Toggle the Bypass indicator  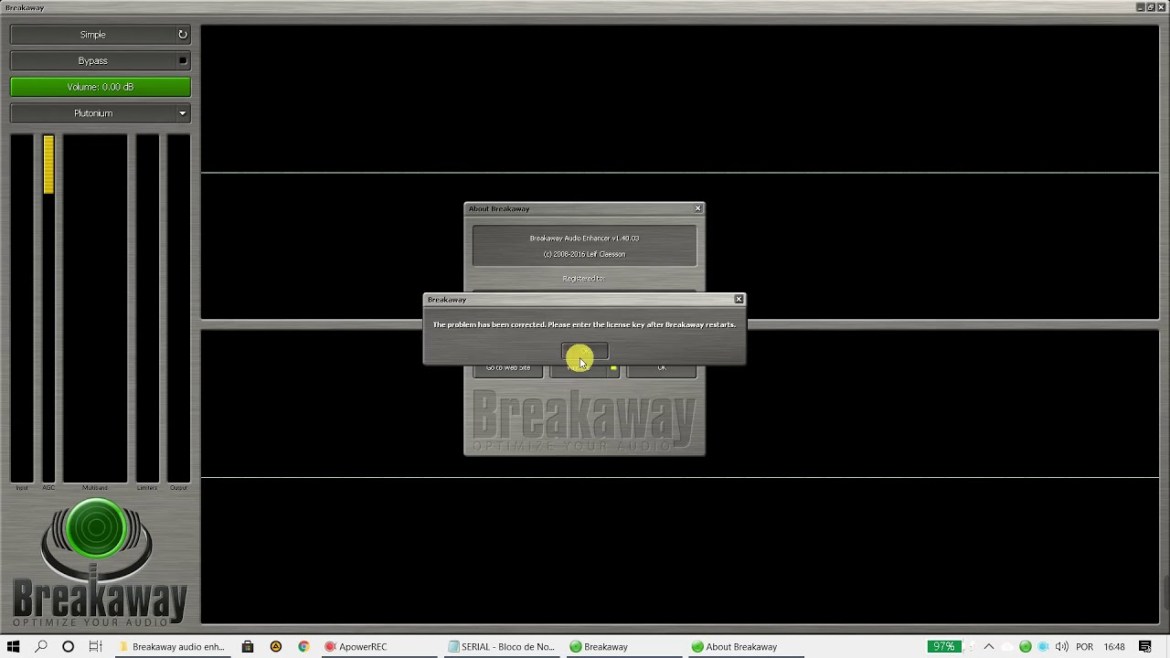182,61
